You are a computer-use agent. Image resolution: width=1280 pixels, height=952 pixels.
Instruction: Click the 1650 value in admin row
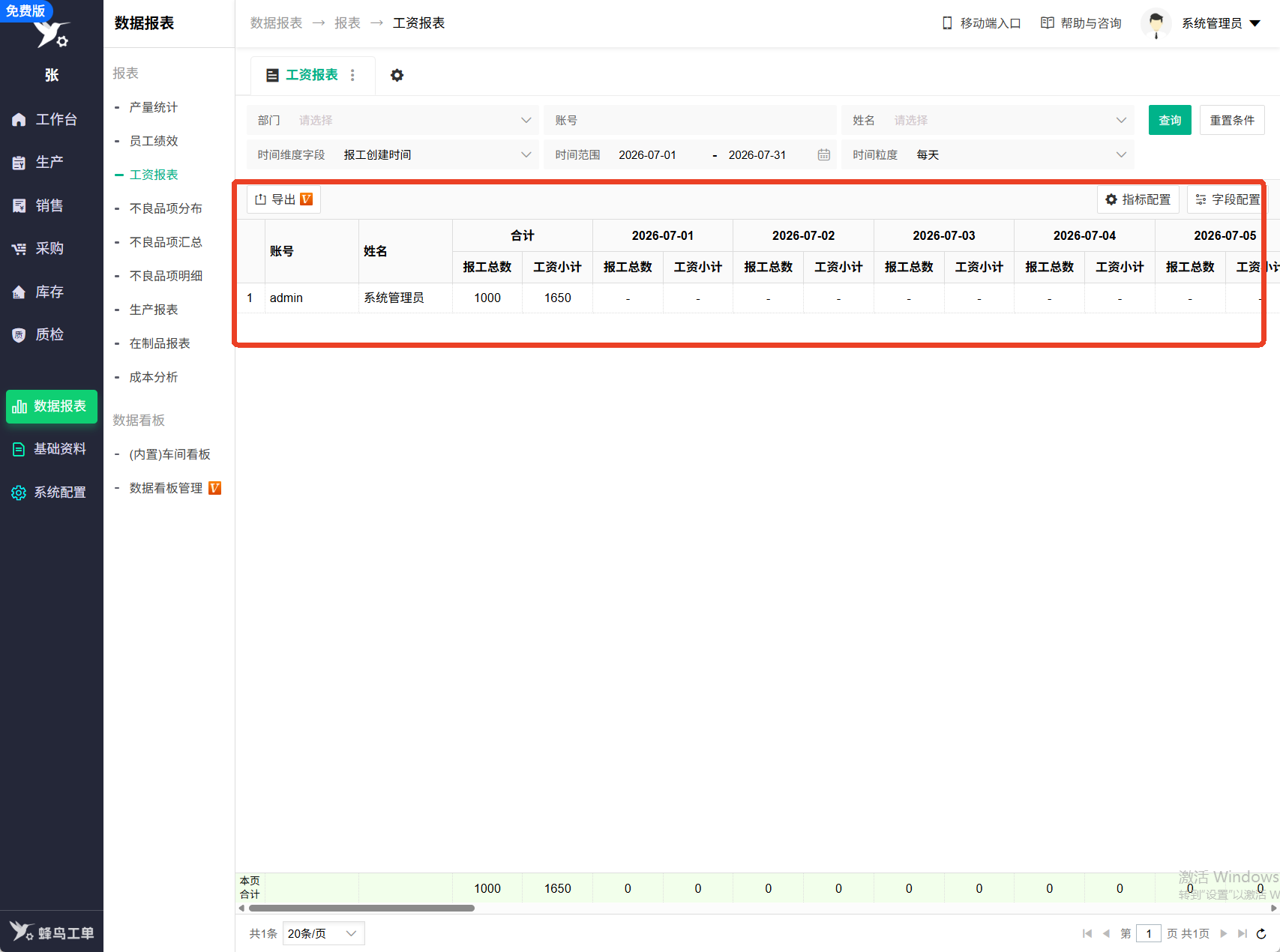(x=557, y=298)
